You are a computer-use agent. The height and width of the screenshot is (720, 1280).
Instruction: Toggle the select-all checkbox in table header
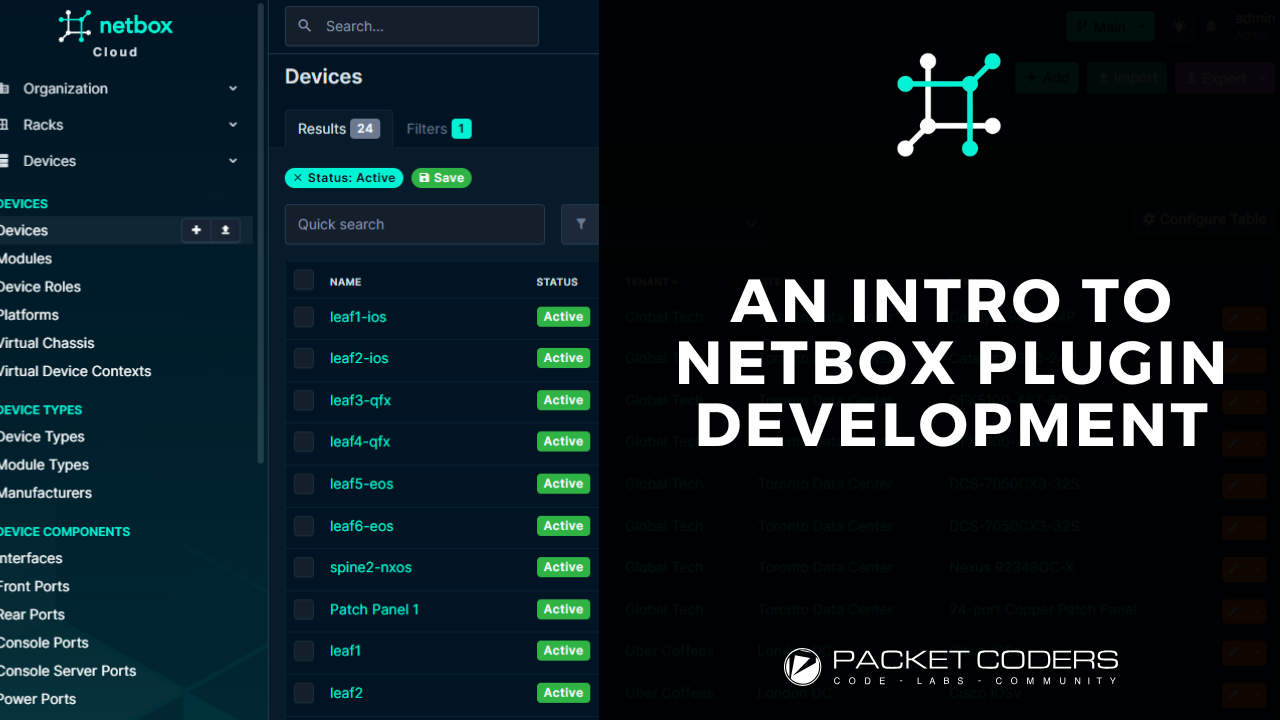click(x=304, y=281)
